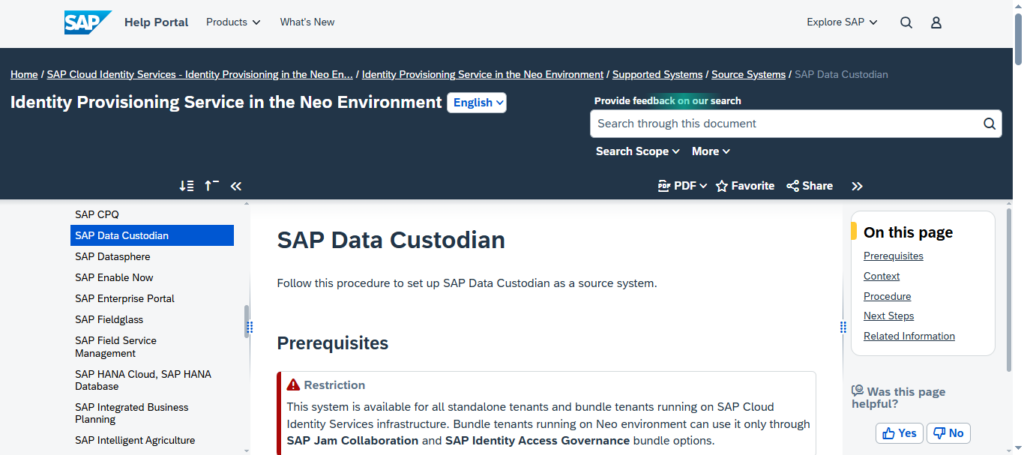Screen dimensions: 1024x455
Task: Click the sidebar vertical scrollbar thumb
Action: (246, 321)
